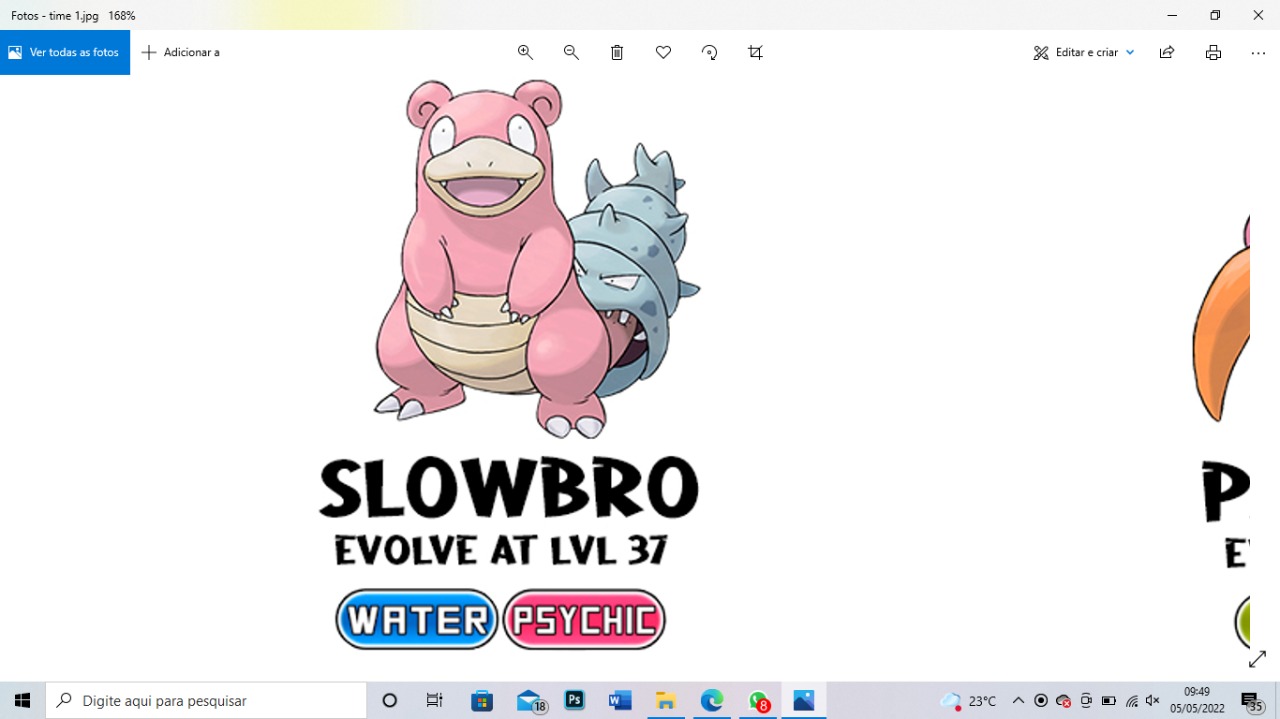Expand hidden system tray icons
The image size is (1280, 719).
point(1018,700)
